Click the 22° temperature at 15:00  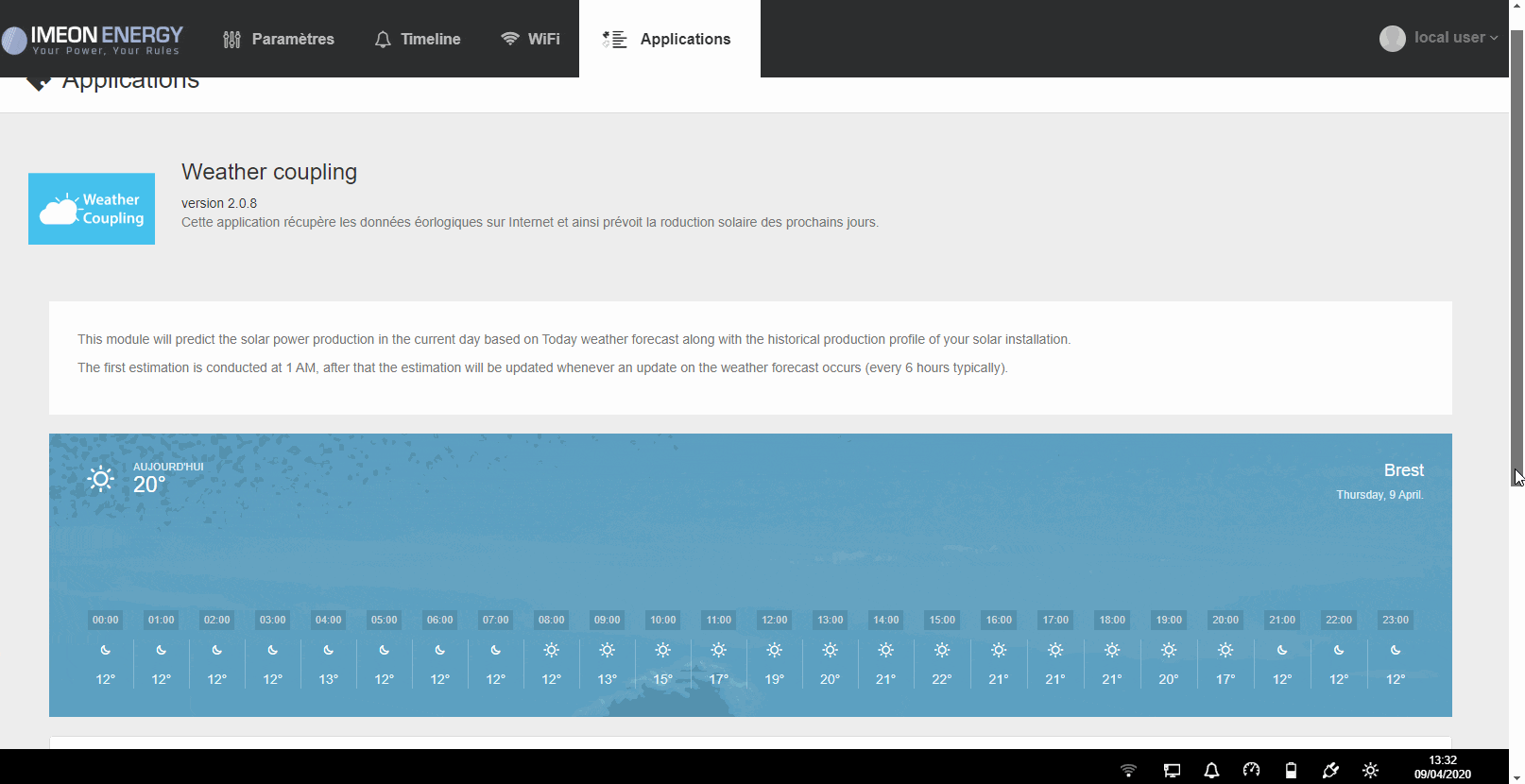coord(942,679)
